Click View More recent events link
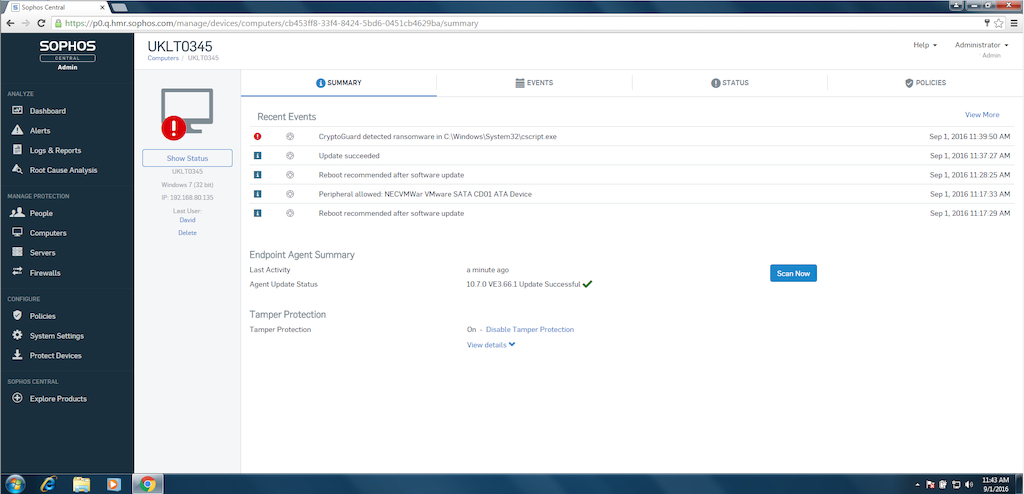This screenshot has height=494, width=1024. [982, 115]
